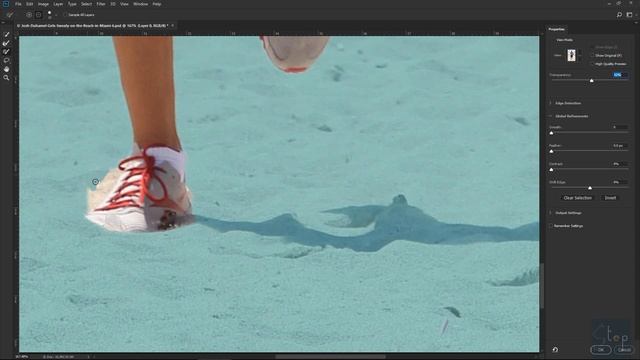Screen dimensions: 640x360
Task: Enable Sample All Layers checkbox
Action: click(x=65, y=15)
